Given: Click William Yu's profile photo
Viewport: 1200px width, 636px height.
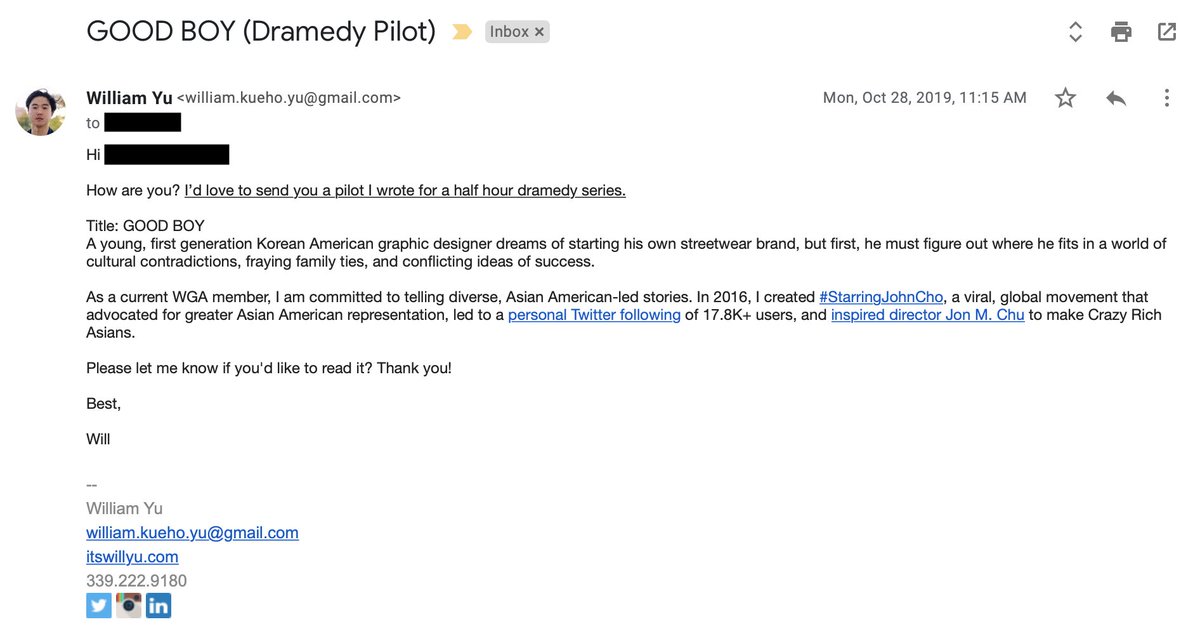Looking at the screenshot, I should 41,110.
